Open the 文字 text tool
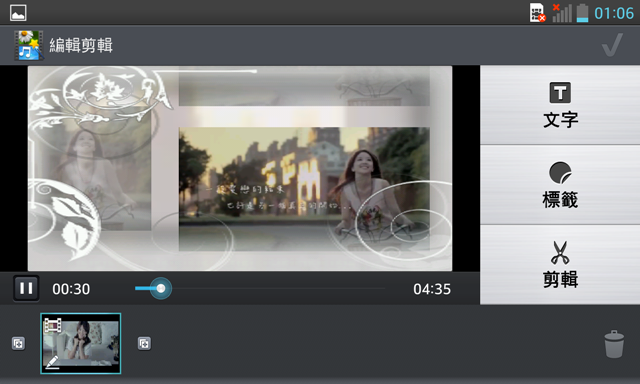The image size is (640, 384). pyautogui.click(x=560, y=105)
